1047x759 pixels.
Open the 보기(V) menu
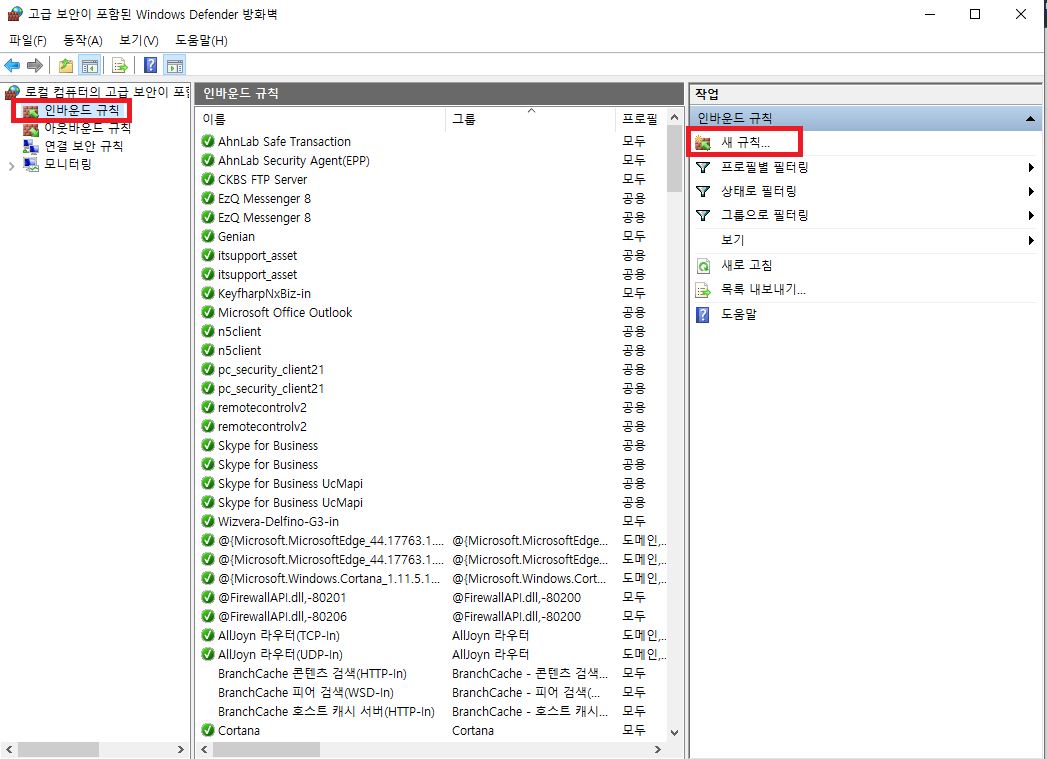click(138, 41)
